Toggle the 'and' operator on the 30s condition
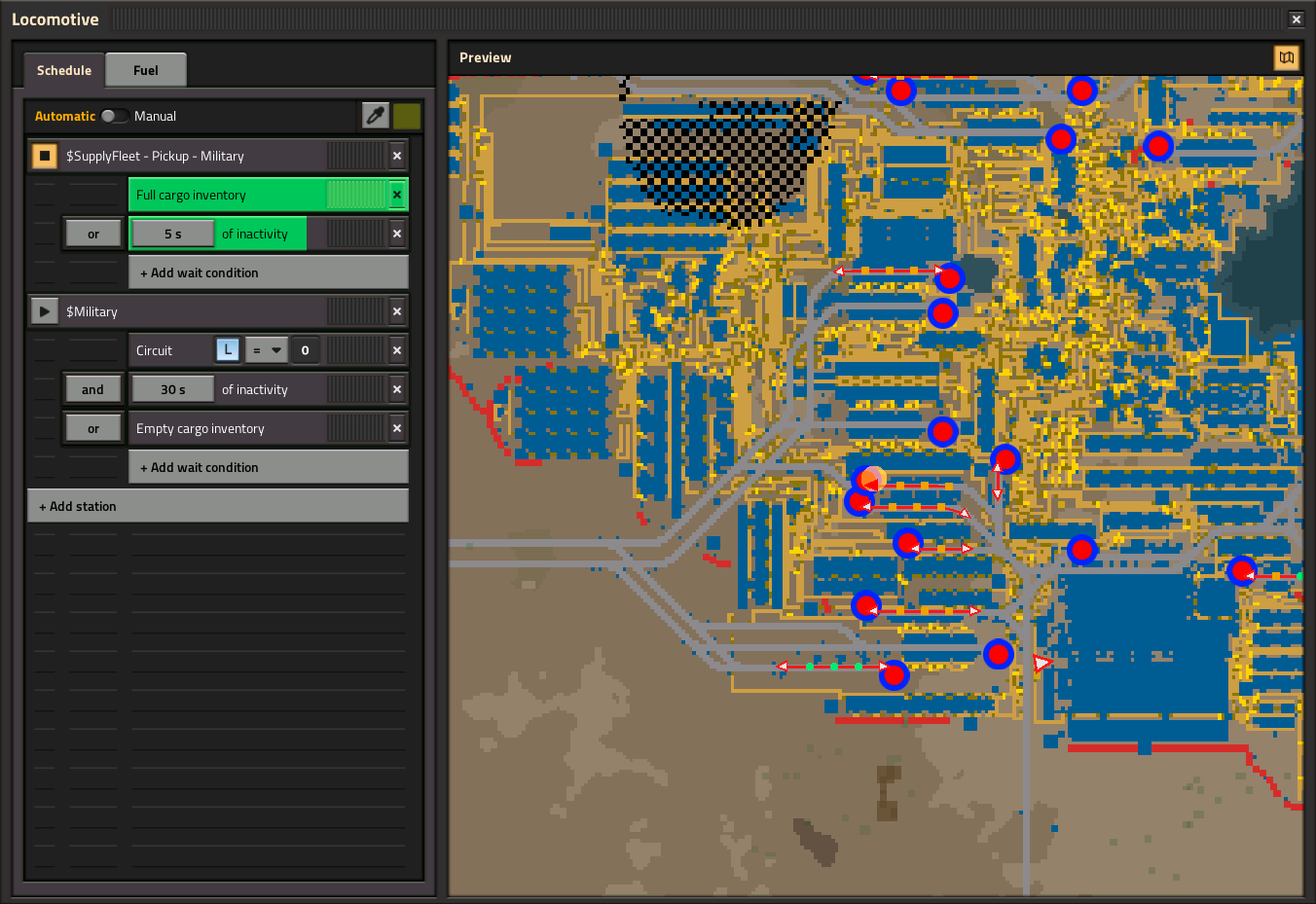Screen dimensions: 1316x904 click(92, 388)
